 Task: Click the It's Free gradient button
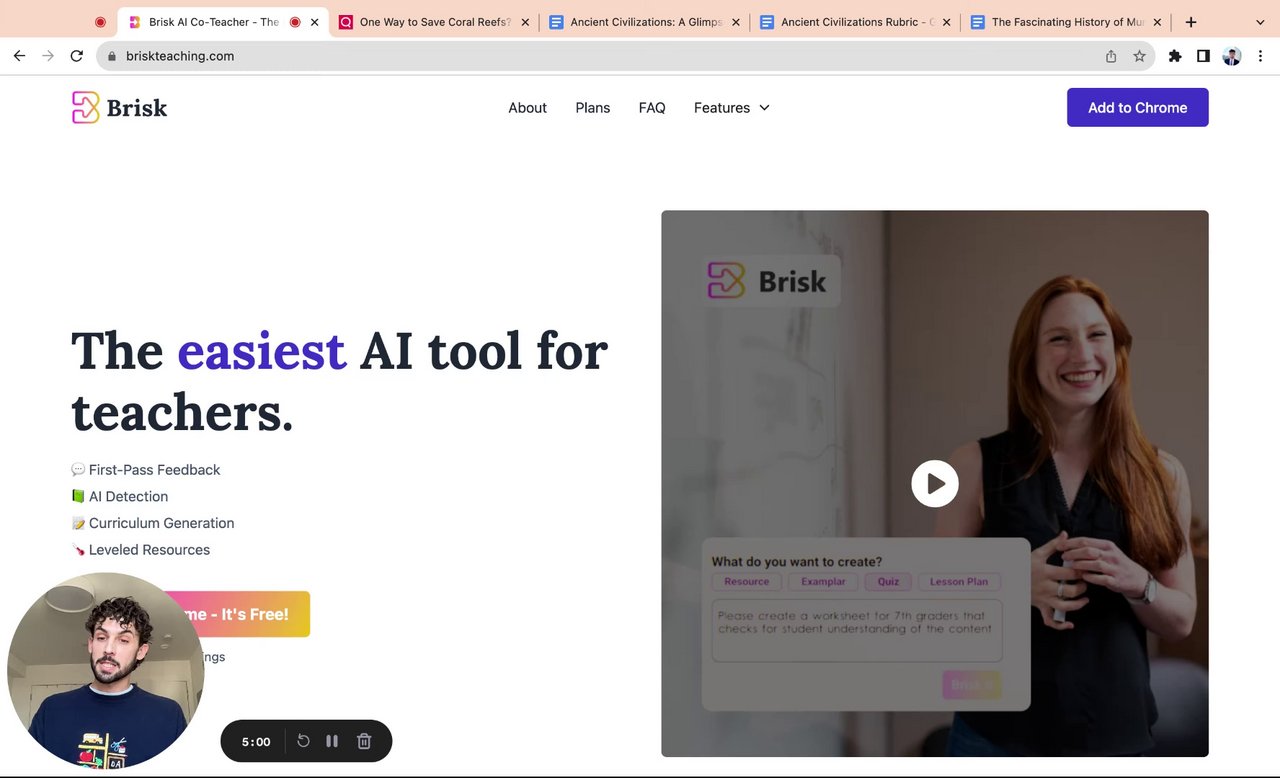(236, 614)
